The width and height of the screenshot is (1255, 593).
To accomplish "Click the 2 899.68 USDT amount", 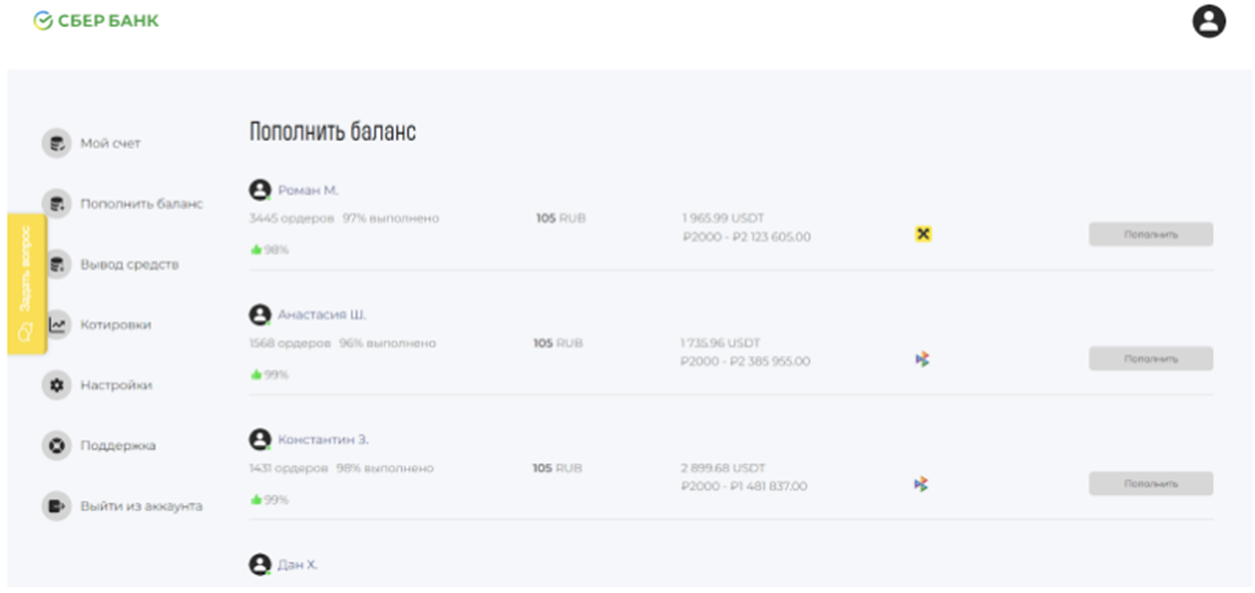I will pos(723,468).
